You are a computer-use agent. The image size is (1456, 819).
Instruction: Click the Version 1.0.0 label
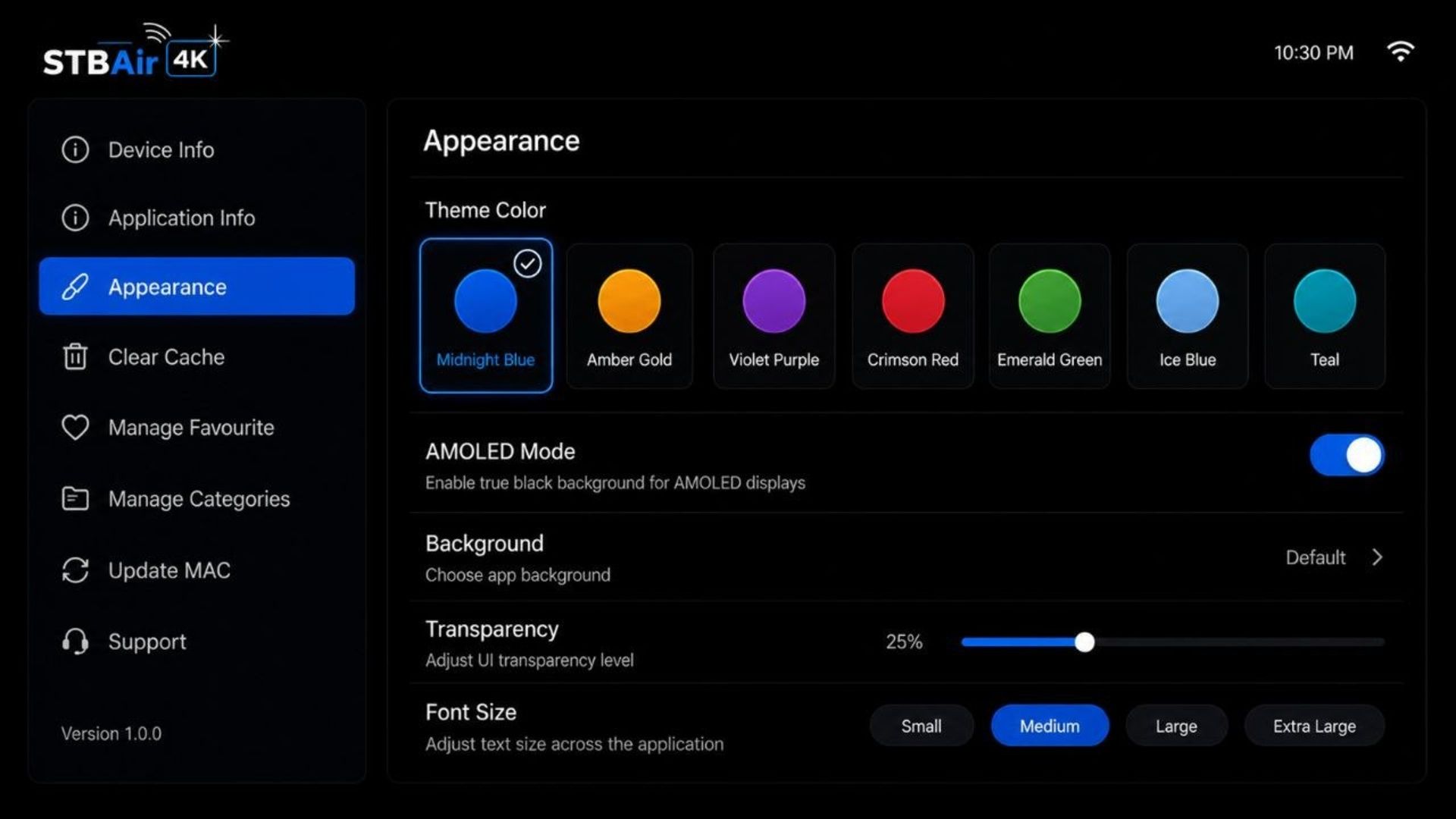coord(111,733)
